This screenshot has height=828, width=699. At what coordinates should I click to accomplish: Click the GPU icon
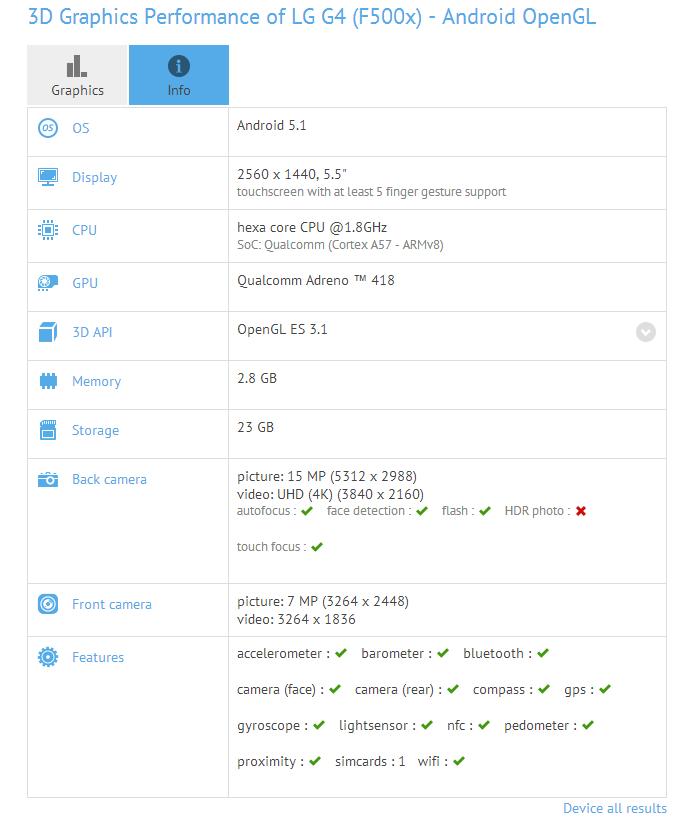(x=48, y=283)
